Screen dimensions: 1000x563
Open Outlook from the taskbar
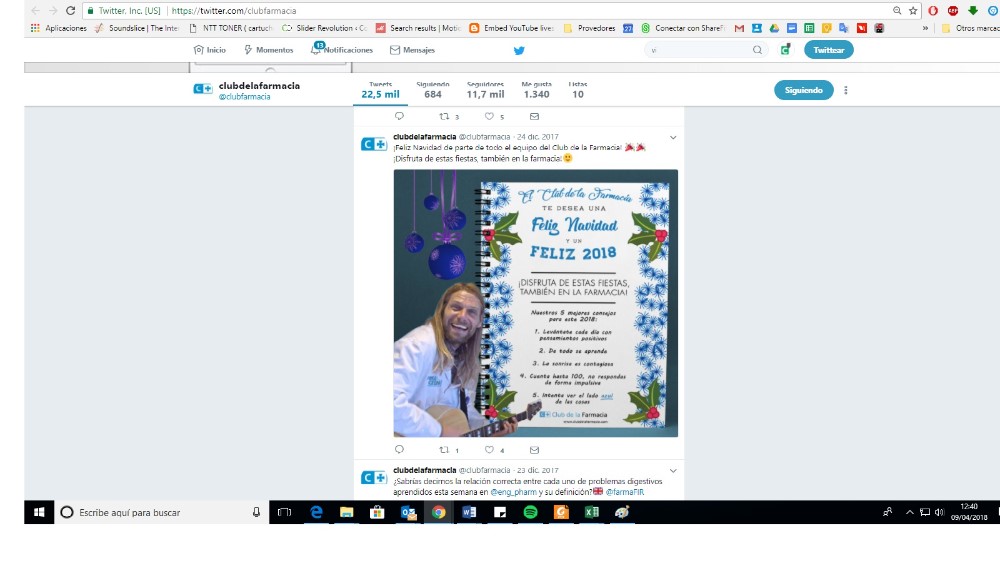pos(408,512)
